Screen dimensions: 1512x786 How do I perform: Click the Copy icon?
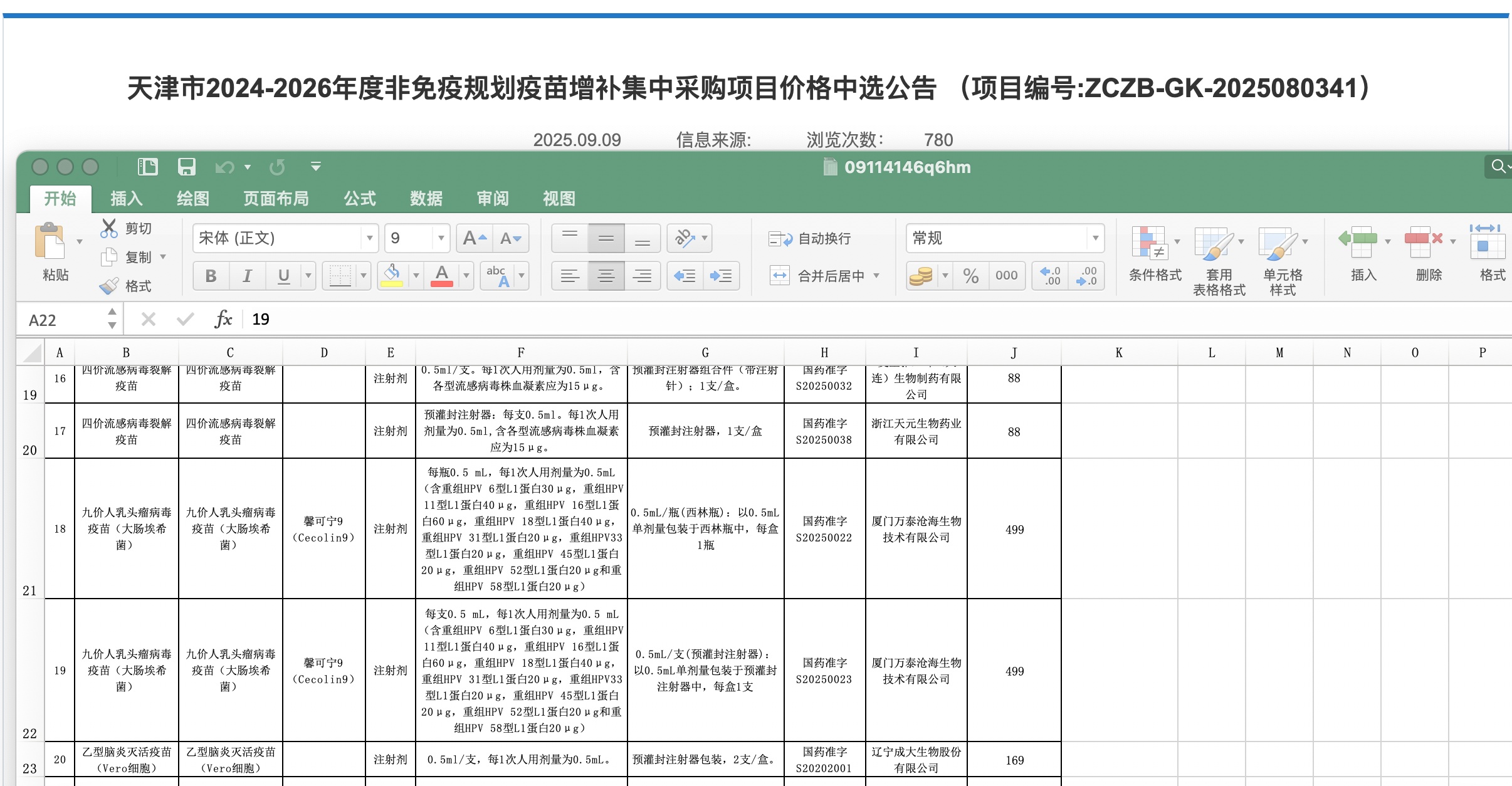coord(109,257)
